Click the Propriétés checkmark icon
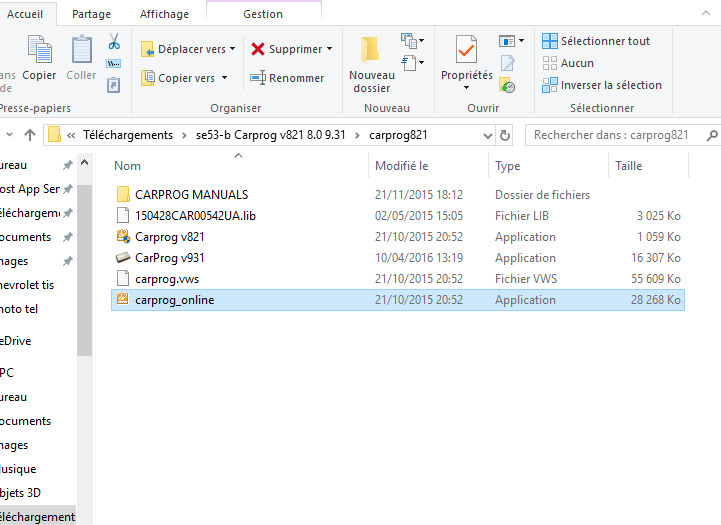721x525 pixels. click(466, 49)
